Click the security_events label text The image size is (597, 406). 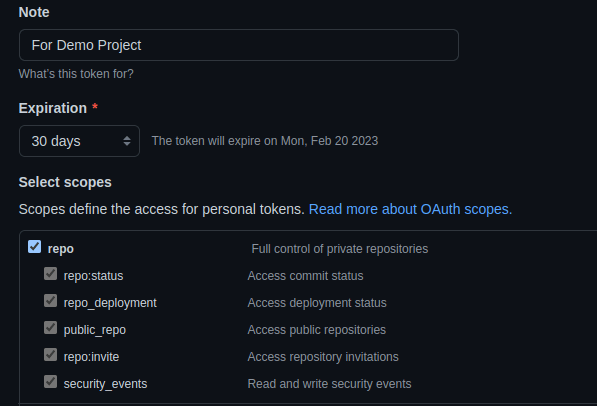click(x=105, y=384)
